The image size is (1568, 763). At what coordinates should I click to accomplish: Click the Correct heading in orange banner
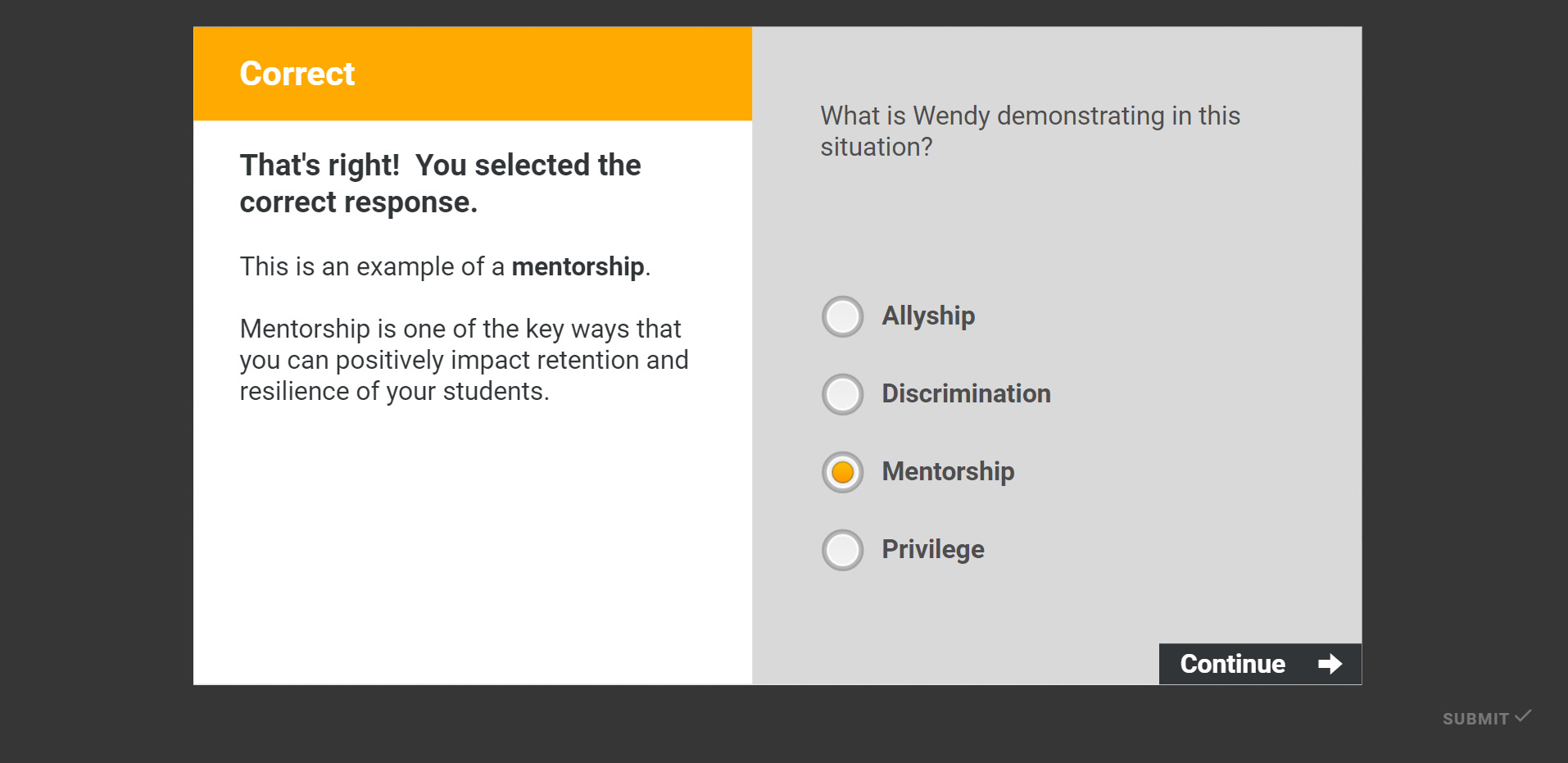click(x=297, y=74)
